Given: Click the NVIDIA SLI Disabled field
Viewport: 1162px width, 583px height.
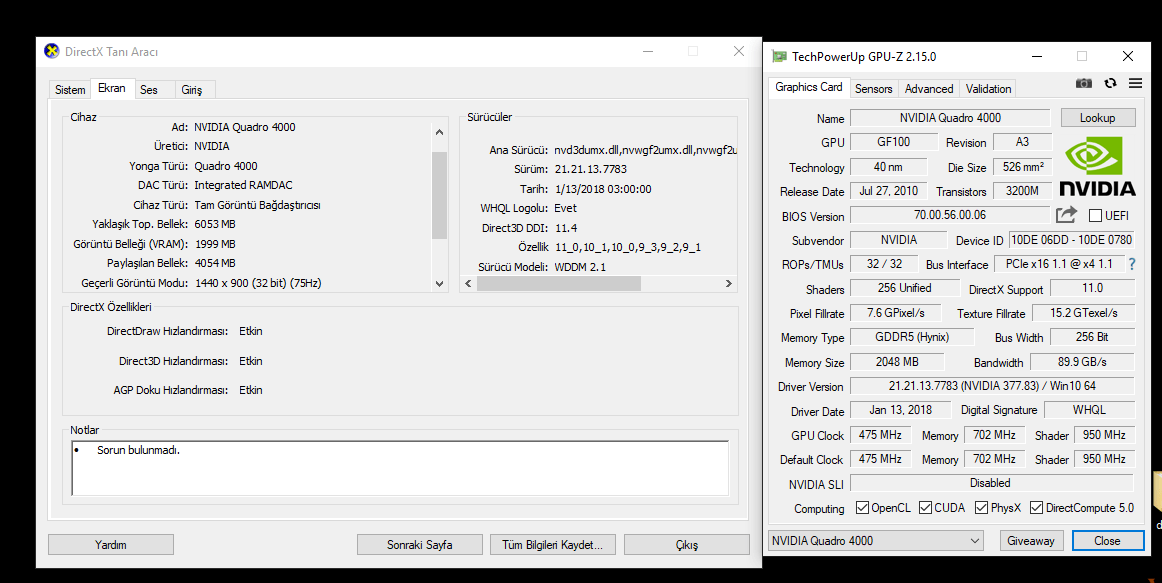Looking at the screenshot, I should [x=991, y=483].
